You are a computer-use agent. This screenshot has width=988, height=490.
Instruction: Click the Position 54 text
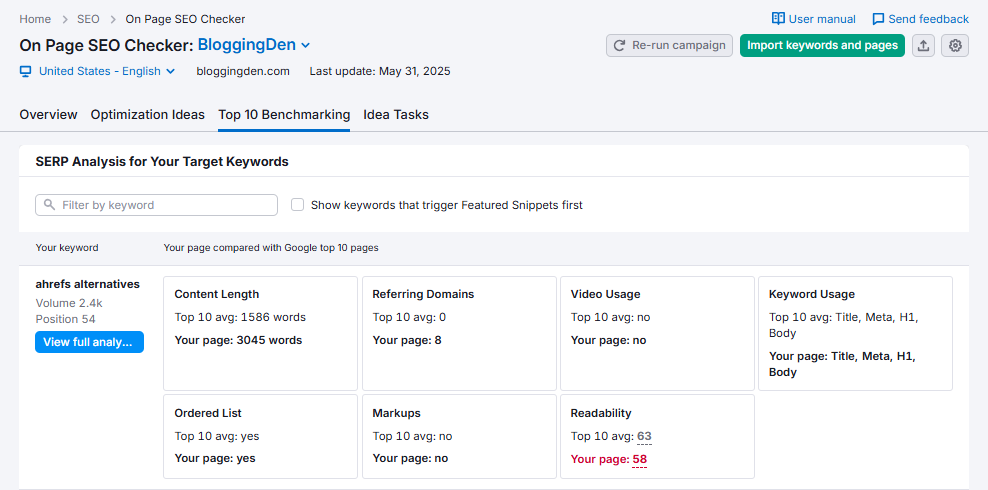click(x=66, y=319)
